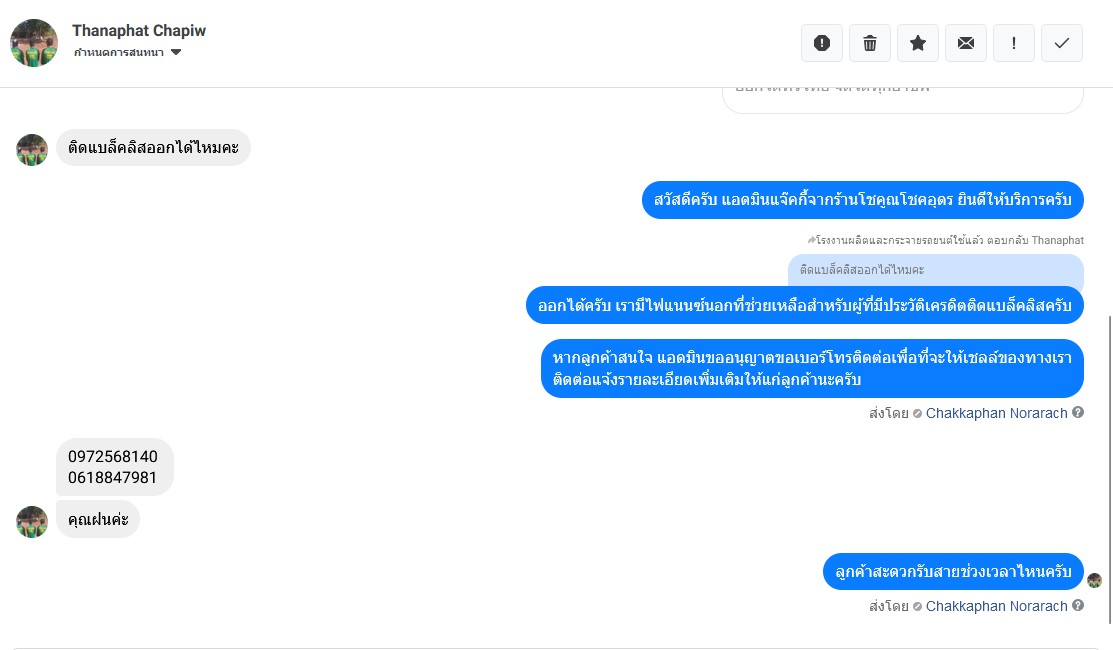Click the Thanaphat Chapiw name heading
The height and width of the screenshot is (650, 1113).
(139, 30)
